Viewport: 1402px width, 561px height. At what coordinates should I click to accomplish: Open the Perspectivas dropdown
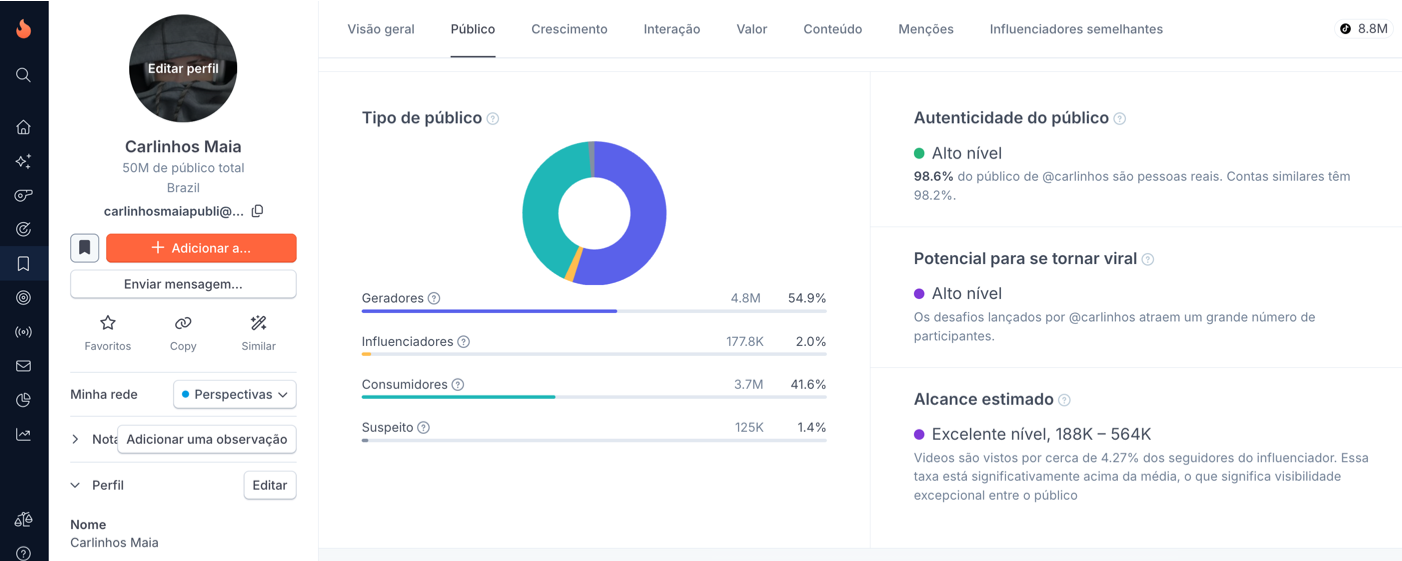pos(235,394)
